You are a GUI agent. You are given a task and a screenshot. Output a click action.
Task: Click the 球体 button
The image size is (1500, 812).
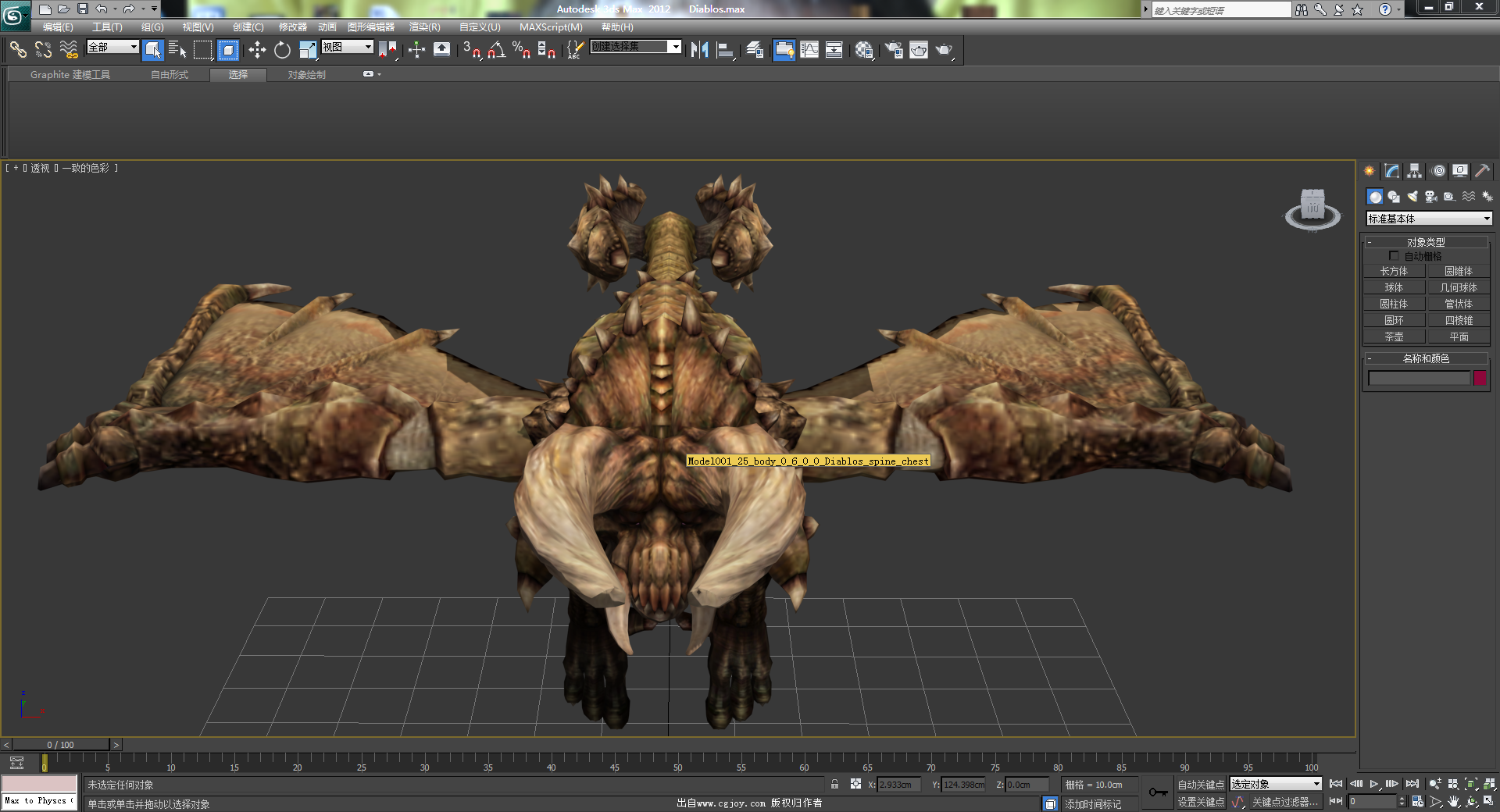tap(1394, 288)
